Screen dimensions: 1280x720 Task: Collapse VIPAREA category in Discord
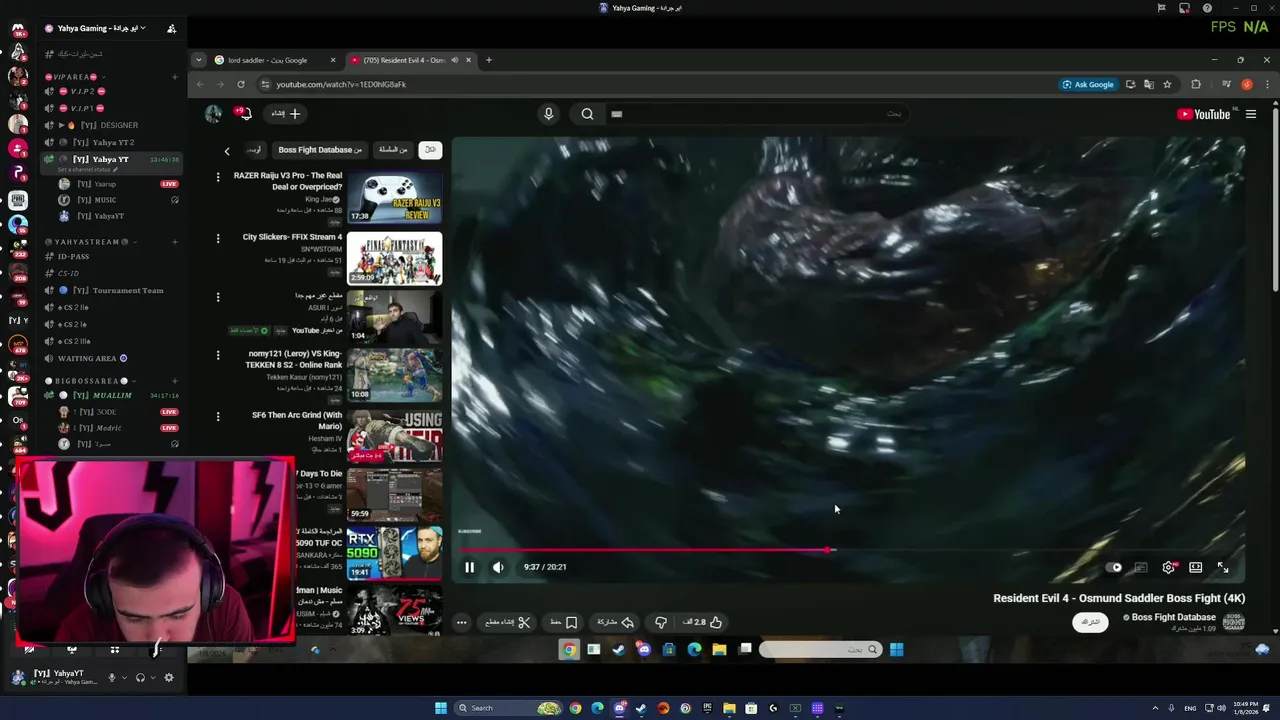75,77
